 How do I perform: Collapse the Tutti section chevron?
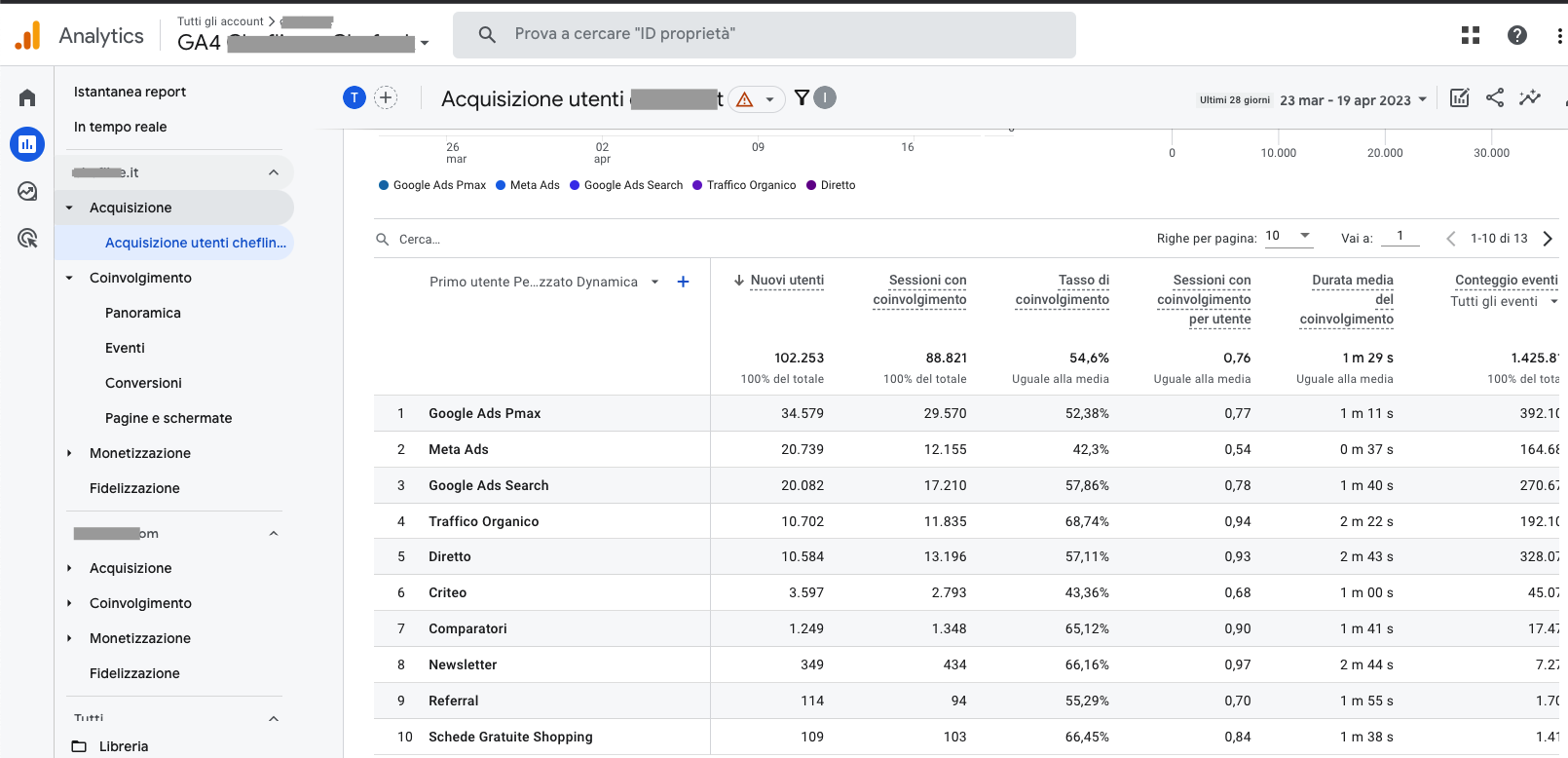click(x=274, y=719)
